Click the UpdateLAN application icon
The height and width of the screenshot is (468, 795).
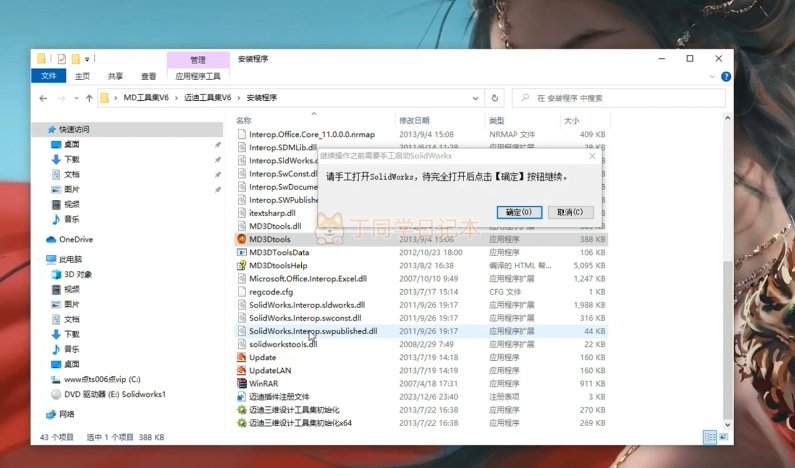tap(241, 370)
